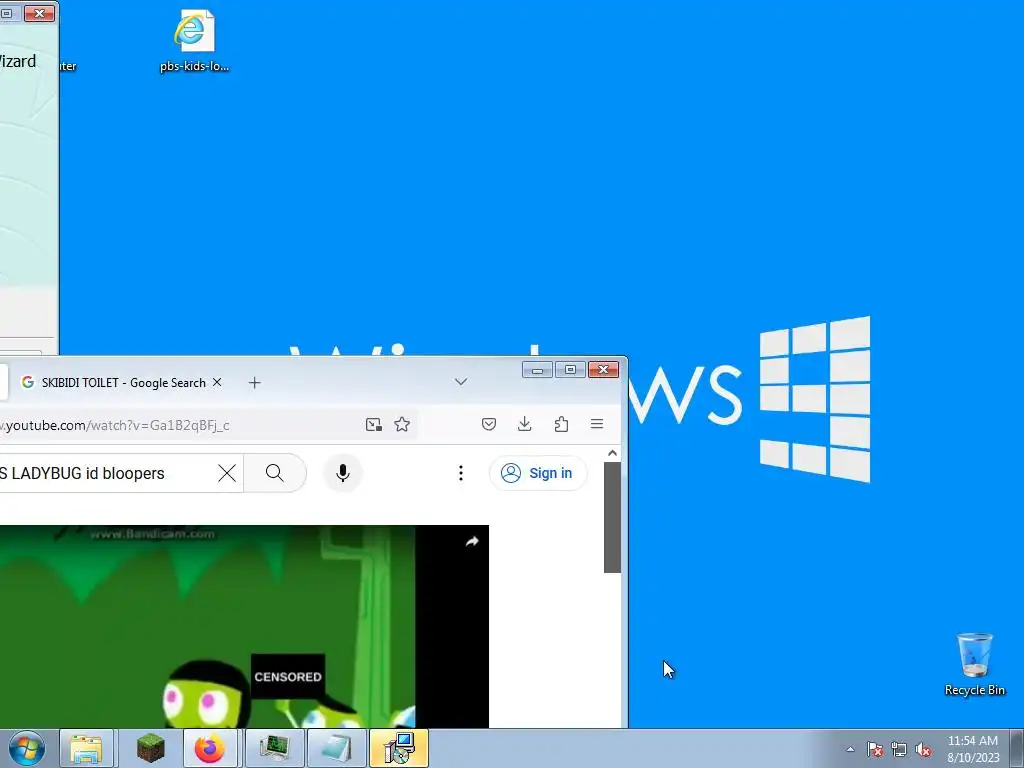Click the YouTube search magnifier button
1024x768 pixels.
point(275,473)
